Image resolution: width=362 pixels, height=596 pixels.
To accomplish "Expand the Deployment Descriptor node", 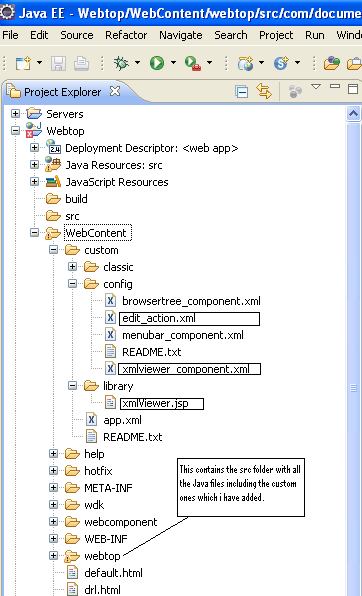I will (34, 148).
